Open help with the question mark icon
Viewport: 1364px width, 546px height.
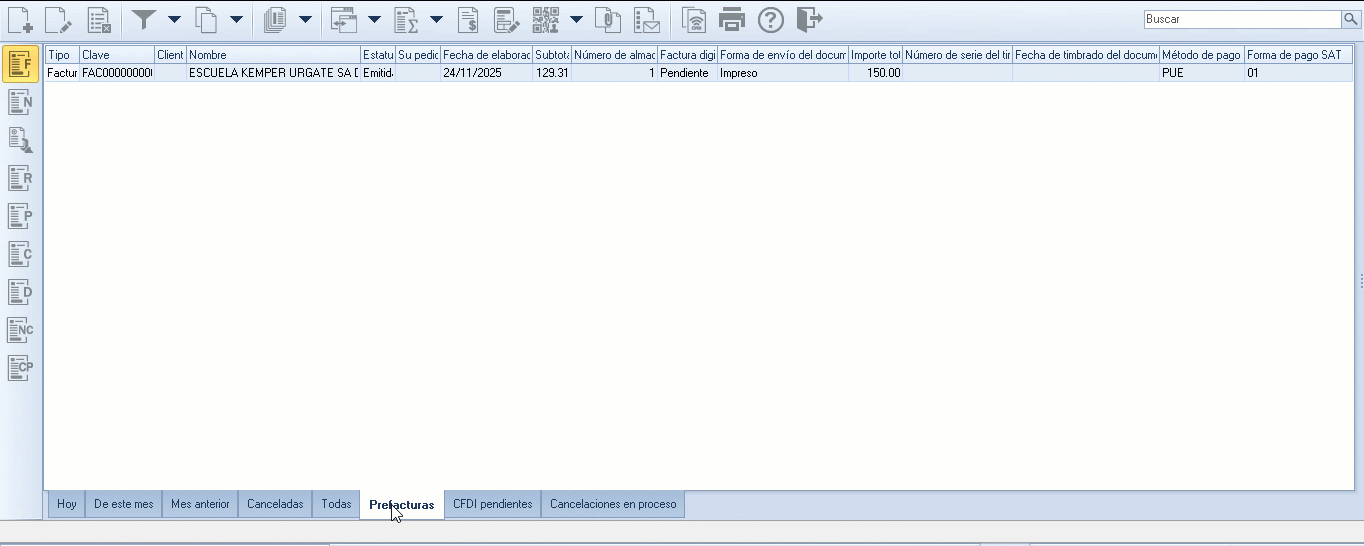click(770, 19)
